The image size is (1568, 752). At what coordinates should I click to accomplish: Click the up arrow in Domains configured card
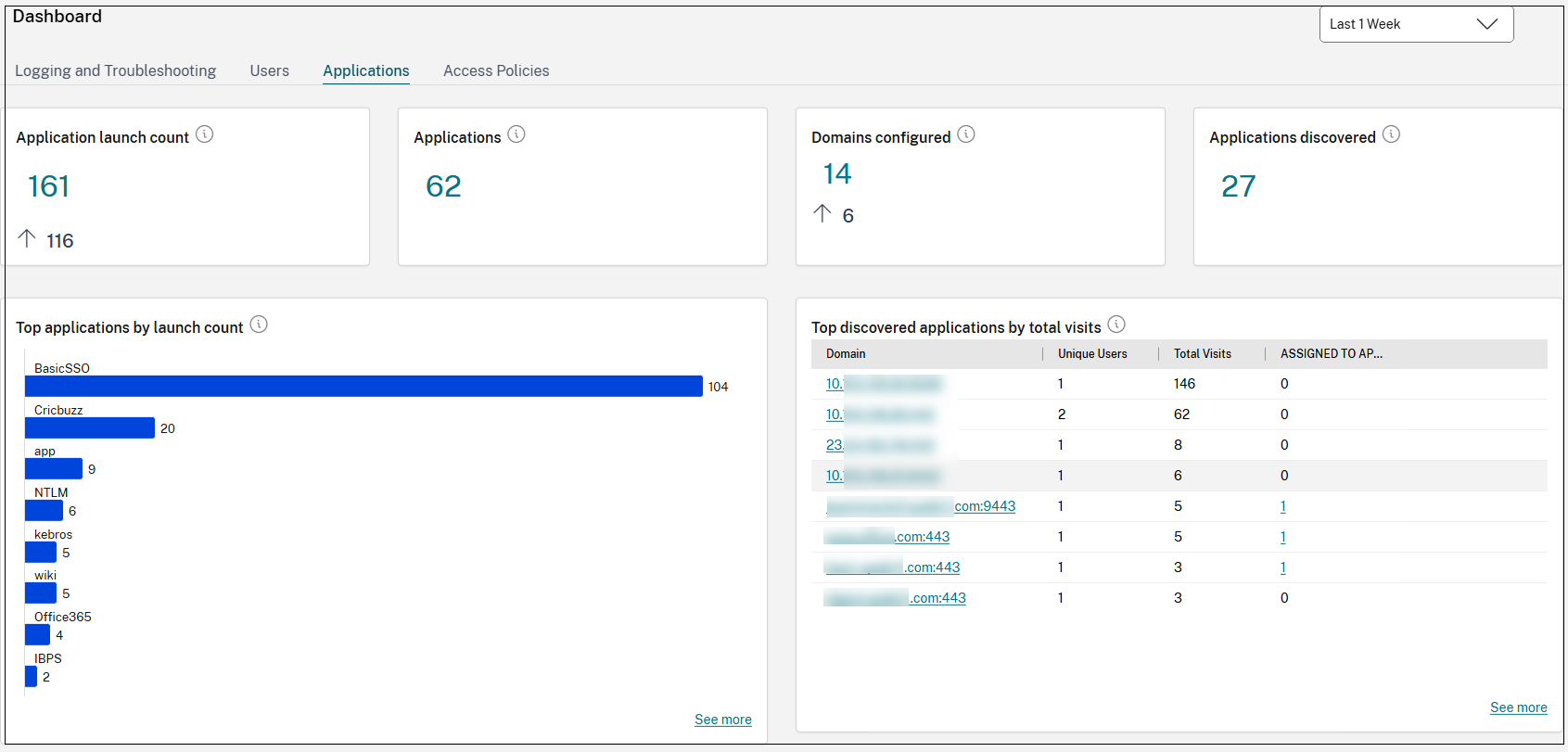tap(822, 214)
